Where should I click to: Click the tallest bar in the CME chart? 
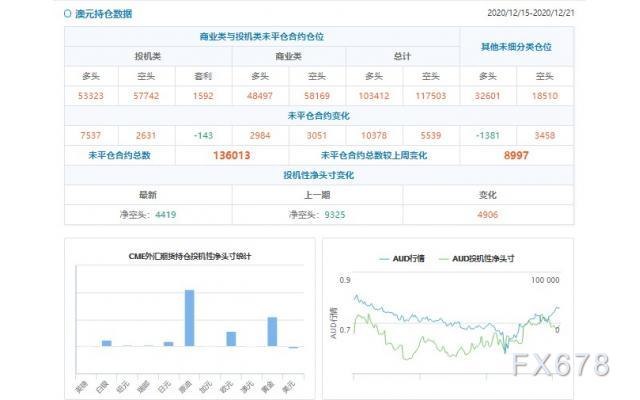[x=189, y=318]
